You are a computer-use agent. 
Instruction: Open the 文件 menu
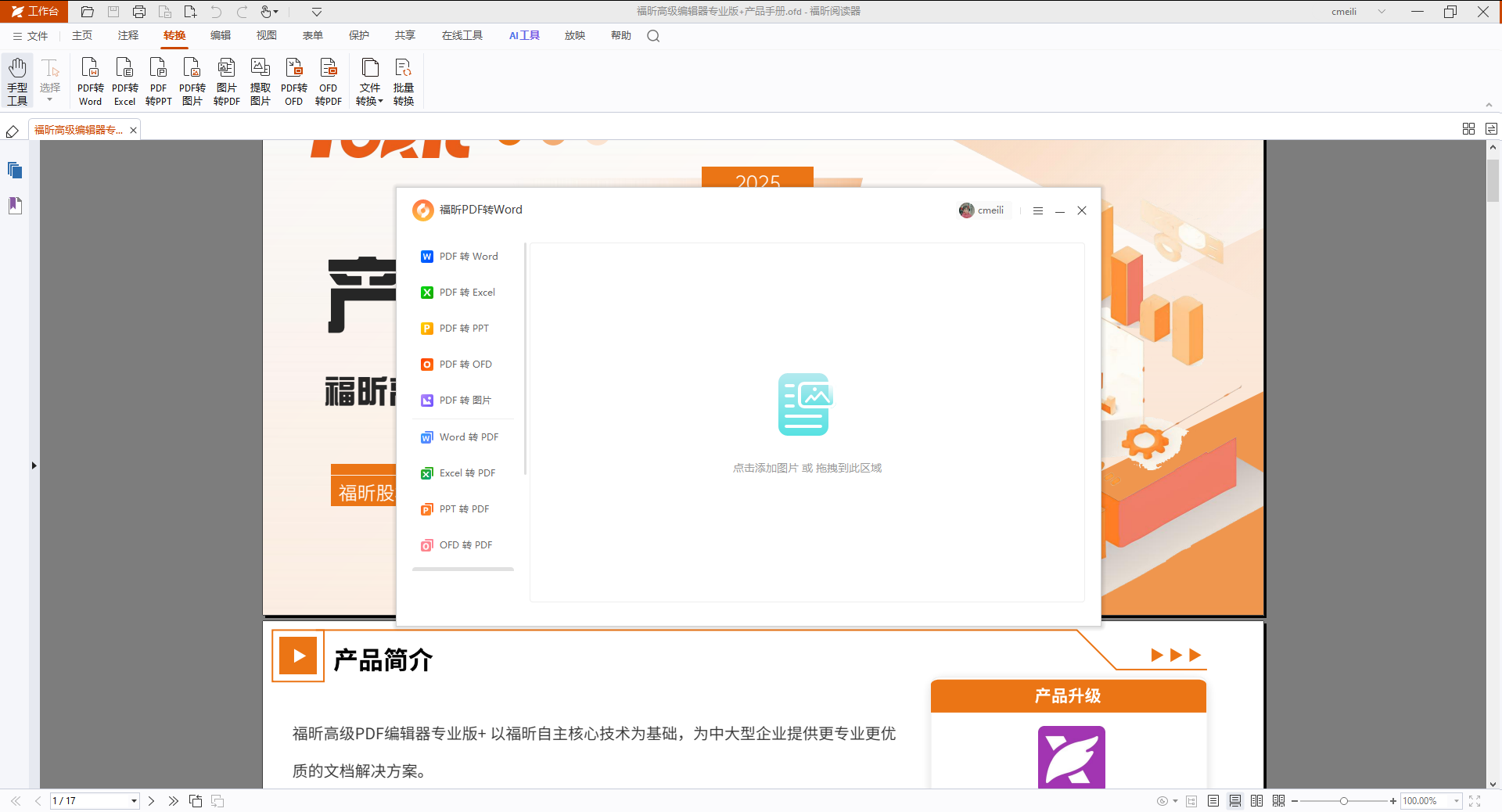(31, 36)
